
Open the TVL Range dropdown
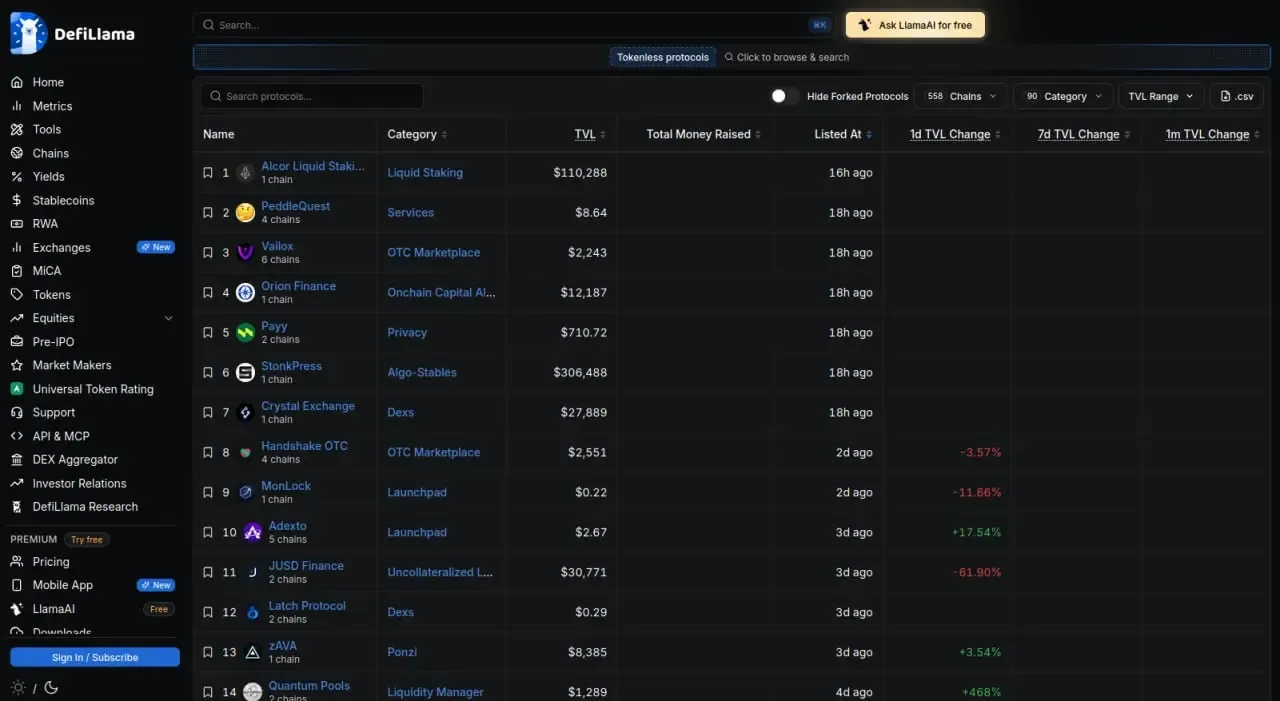[x=1161, y=96]
